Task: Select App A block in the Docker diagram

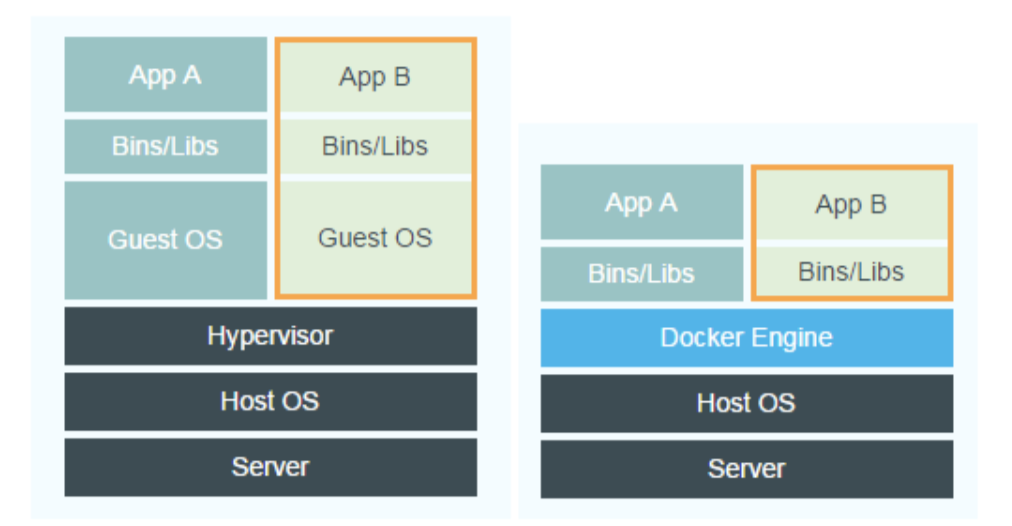Action: click(642, 202)
